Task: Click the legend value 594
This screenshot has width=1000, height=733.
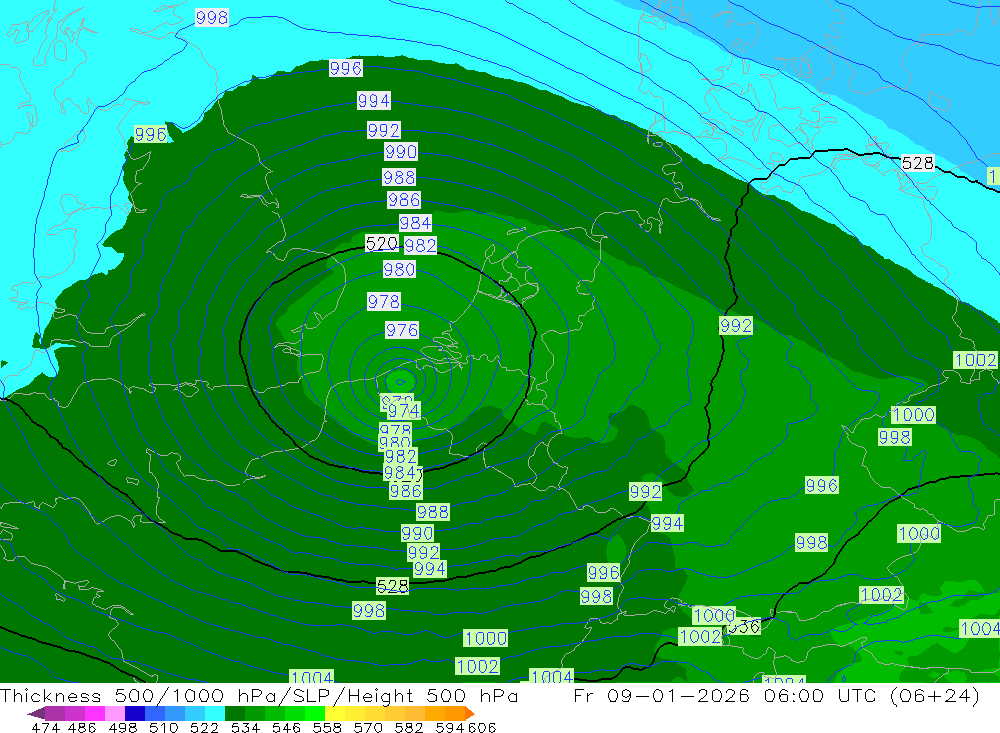Action: (x=450, y=728)
